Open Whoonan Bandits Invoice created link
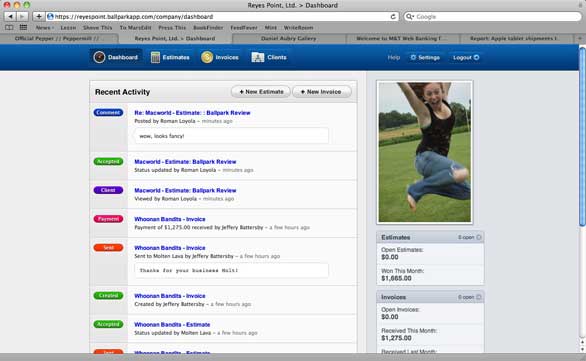The width and height of the screenshot is (586, 361). coord(170,296)
